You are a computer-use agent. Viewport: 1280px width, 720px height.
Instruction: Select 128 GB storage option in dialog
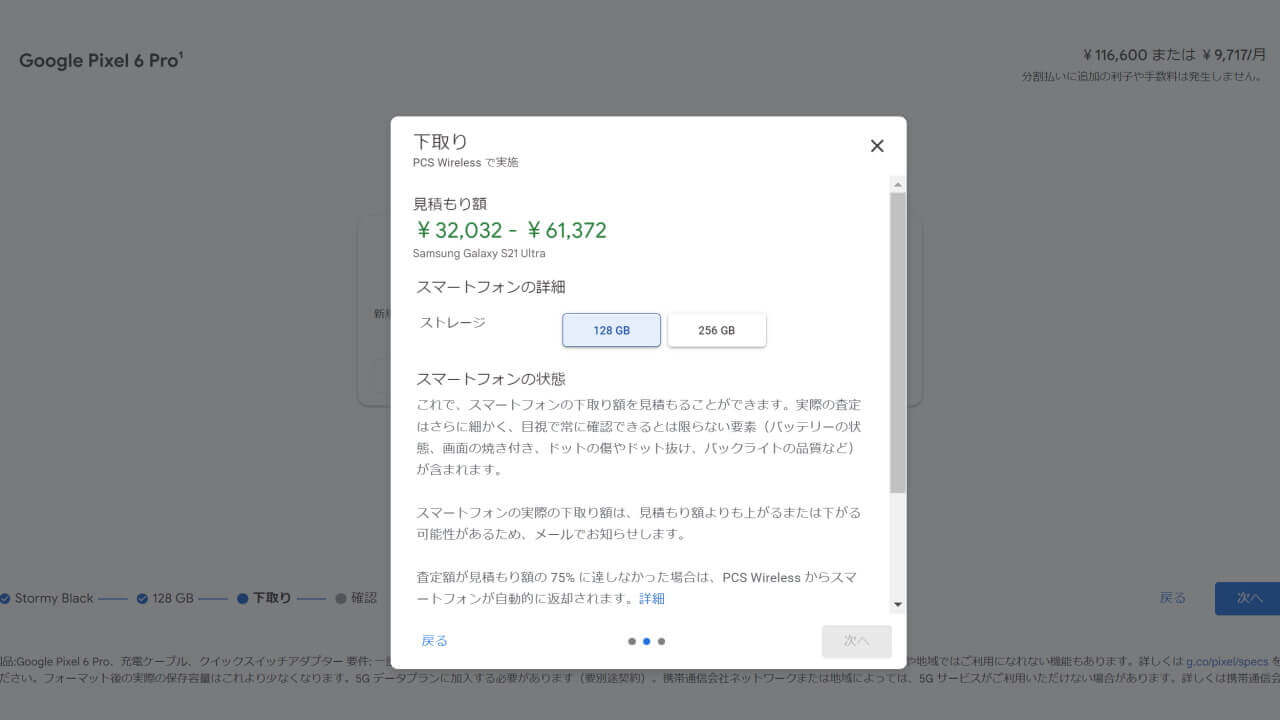tap(611, 330)
